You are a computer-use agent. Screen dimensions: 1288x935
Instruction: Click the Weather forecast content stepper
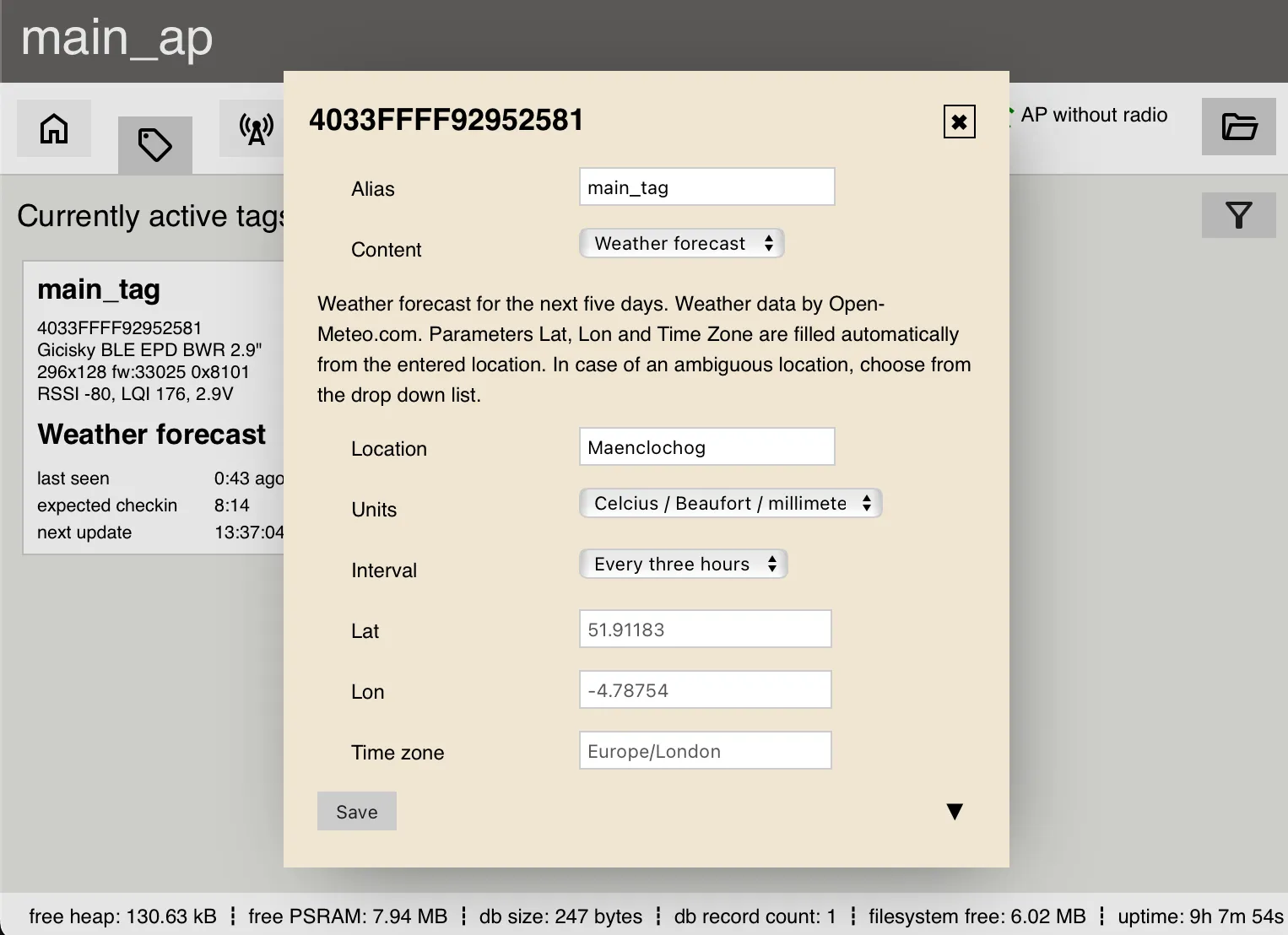681,243
